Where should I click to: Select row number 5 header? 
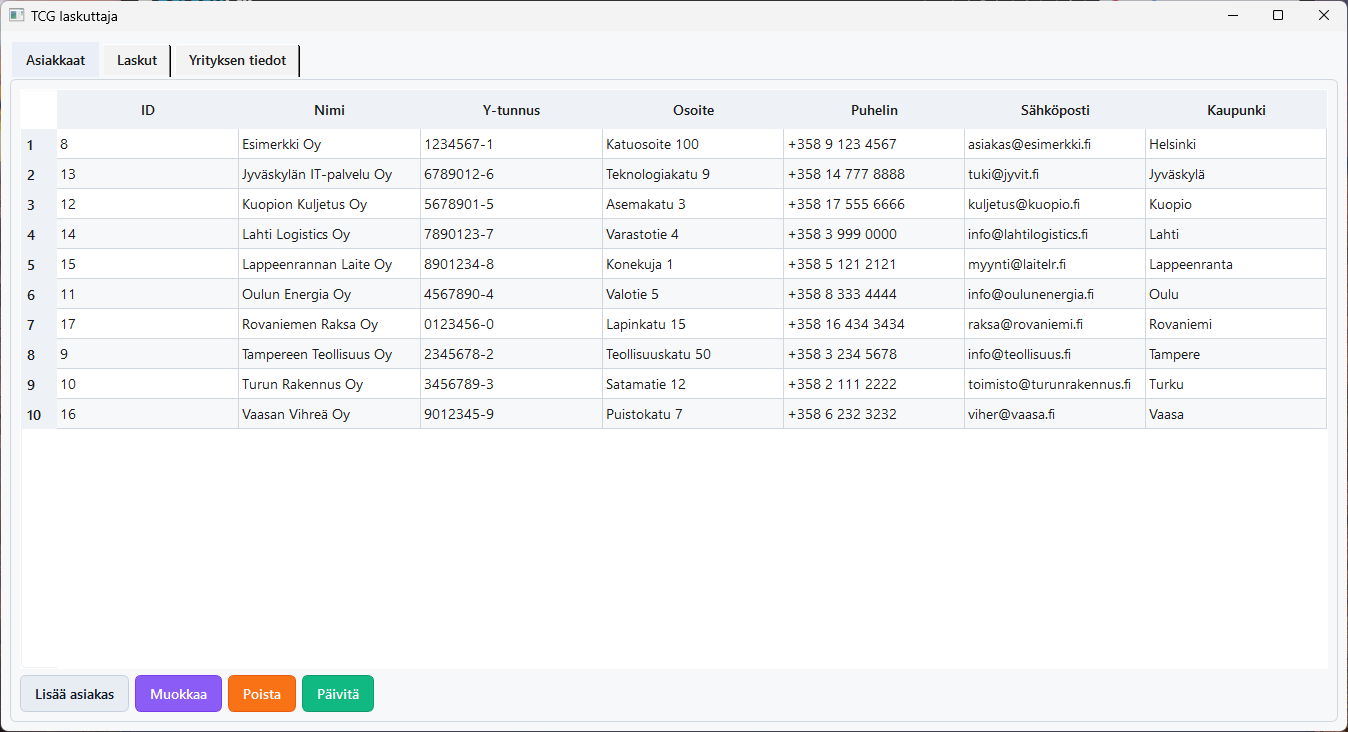click(31, 265)
